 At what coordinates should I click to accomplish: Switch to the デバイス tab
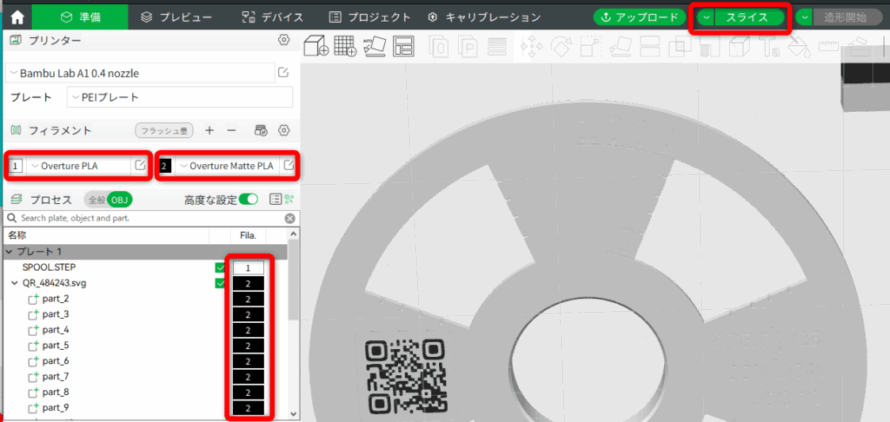272,17
